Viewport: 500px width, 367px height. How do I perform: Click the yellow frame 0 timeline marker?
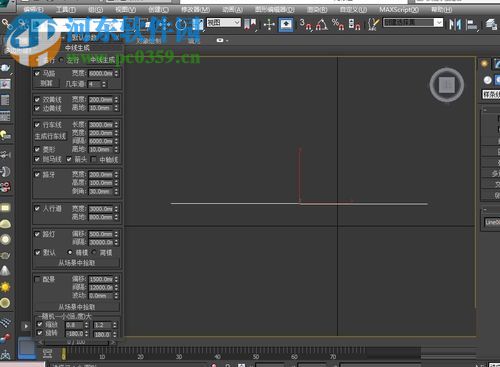(63, 353)
